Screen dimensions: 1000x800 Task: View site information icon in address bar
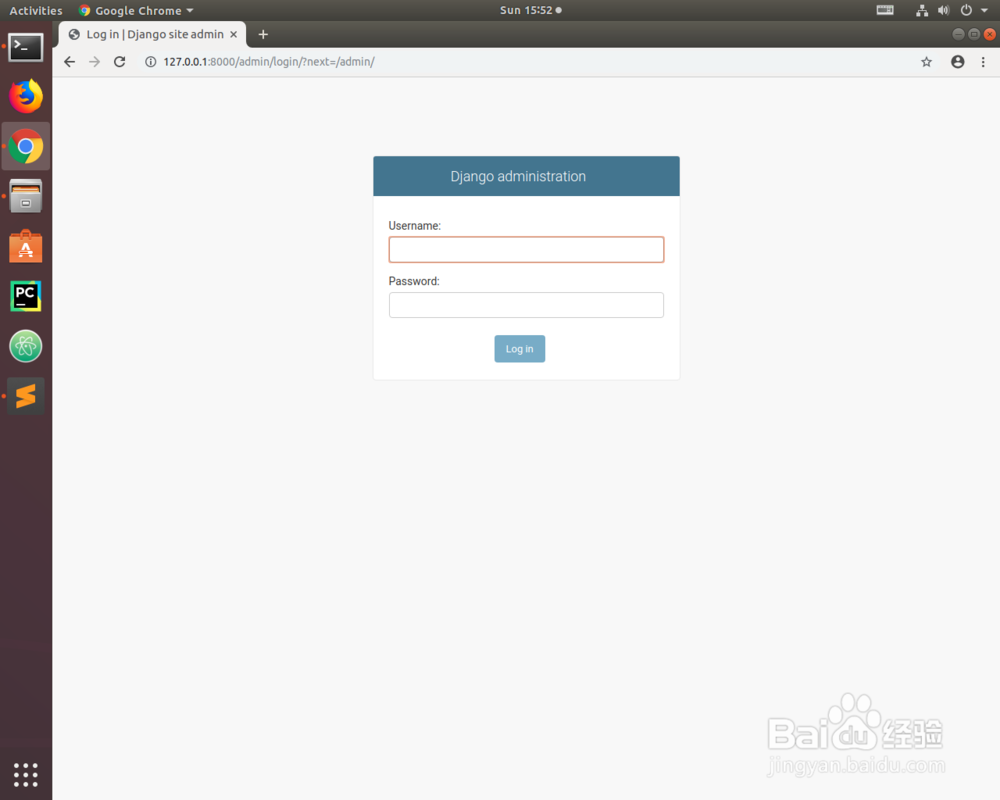pyautogui.click(x=151, y=62)
